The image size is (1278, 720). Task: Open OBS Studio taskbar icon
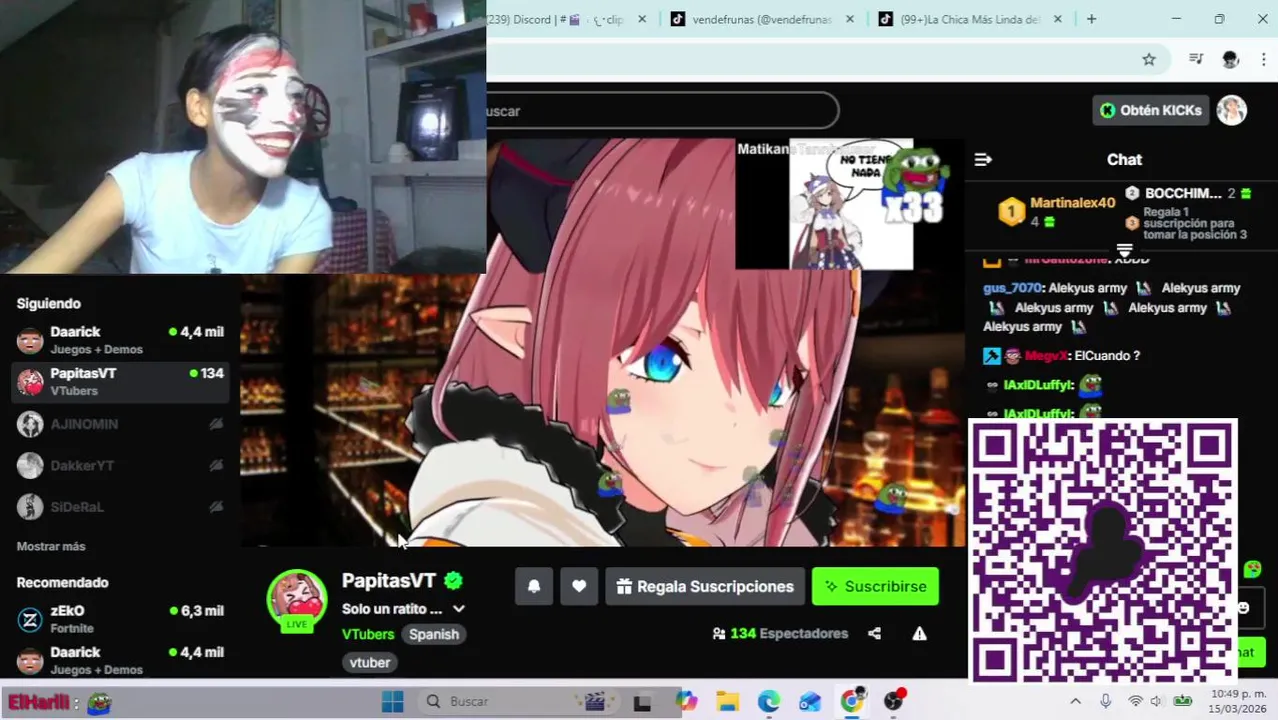[894, 701]
